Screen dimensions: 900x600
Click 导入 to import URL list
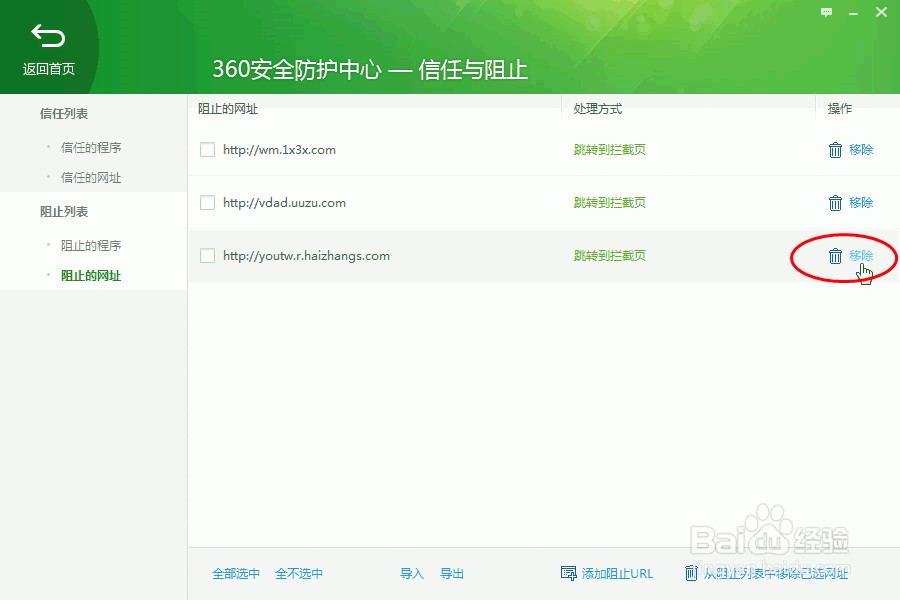(x=412, y=574)
